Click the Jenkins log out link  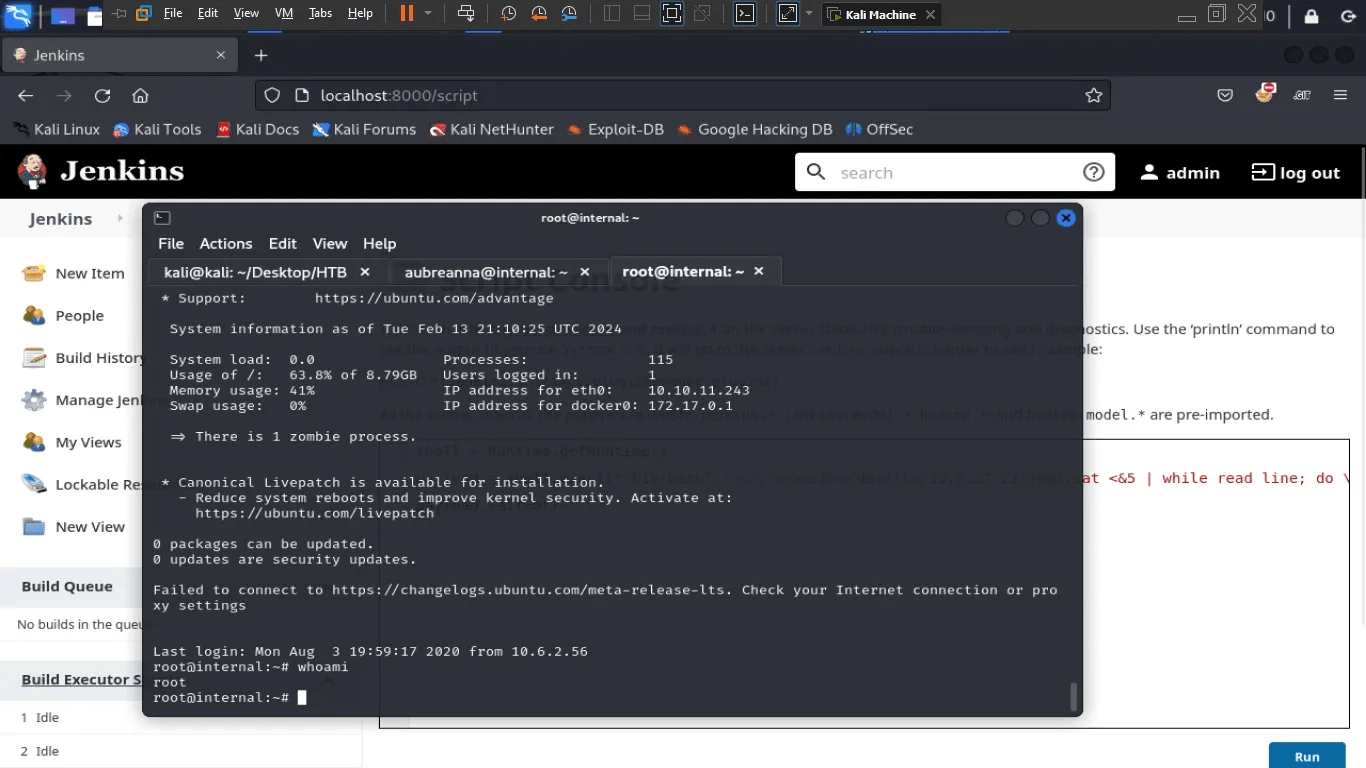pos(1295,172)
